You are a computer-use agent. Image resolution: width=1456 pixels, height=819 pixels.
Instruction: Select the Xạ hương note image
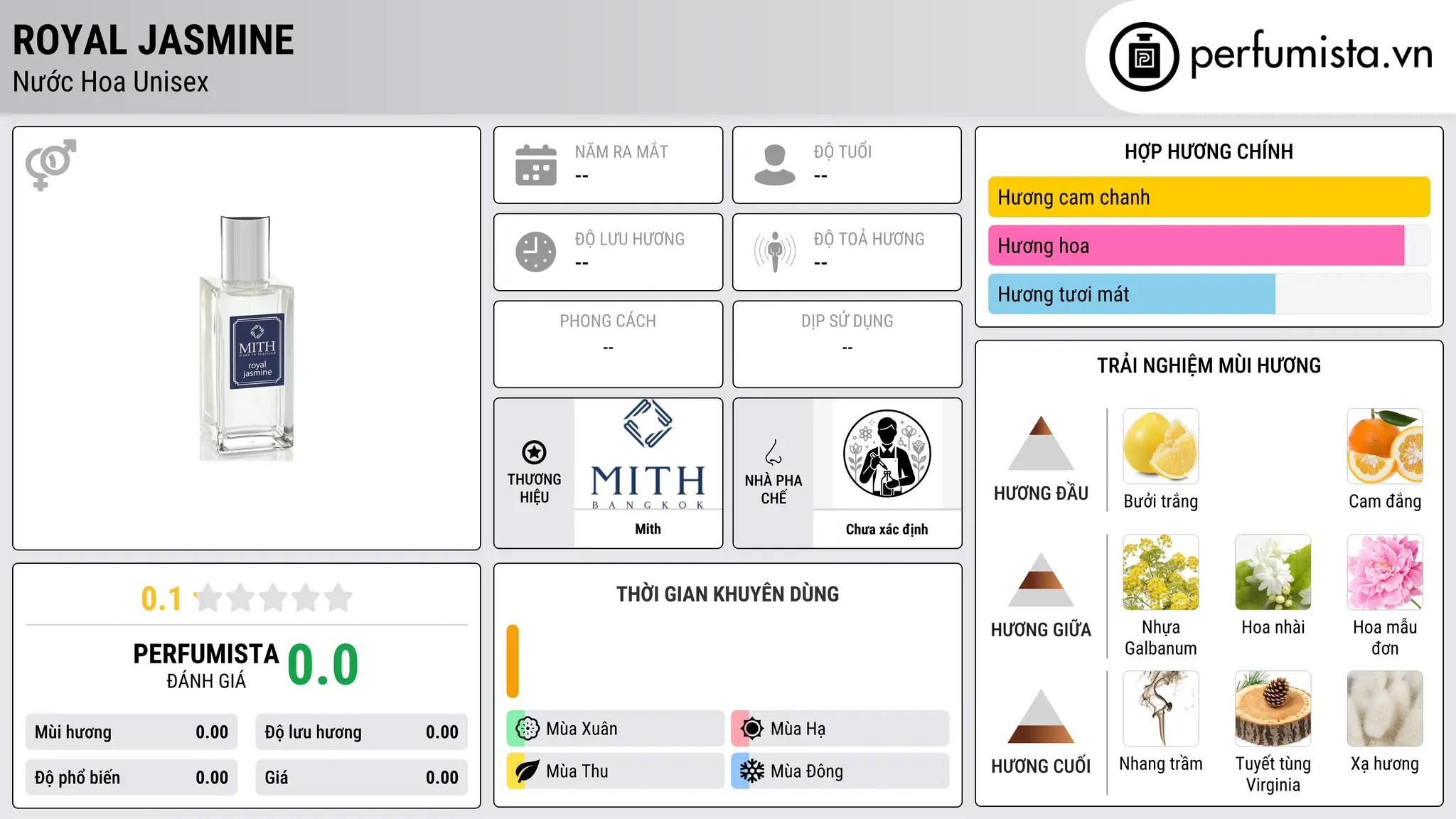[1385, 709]
